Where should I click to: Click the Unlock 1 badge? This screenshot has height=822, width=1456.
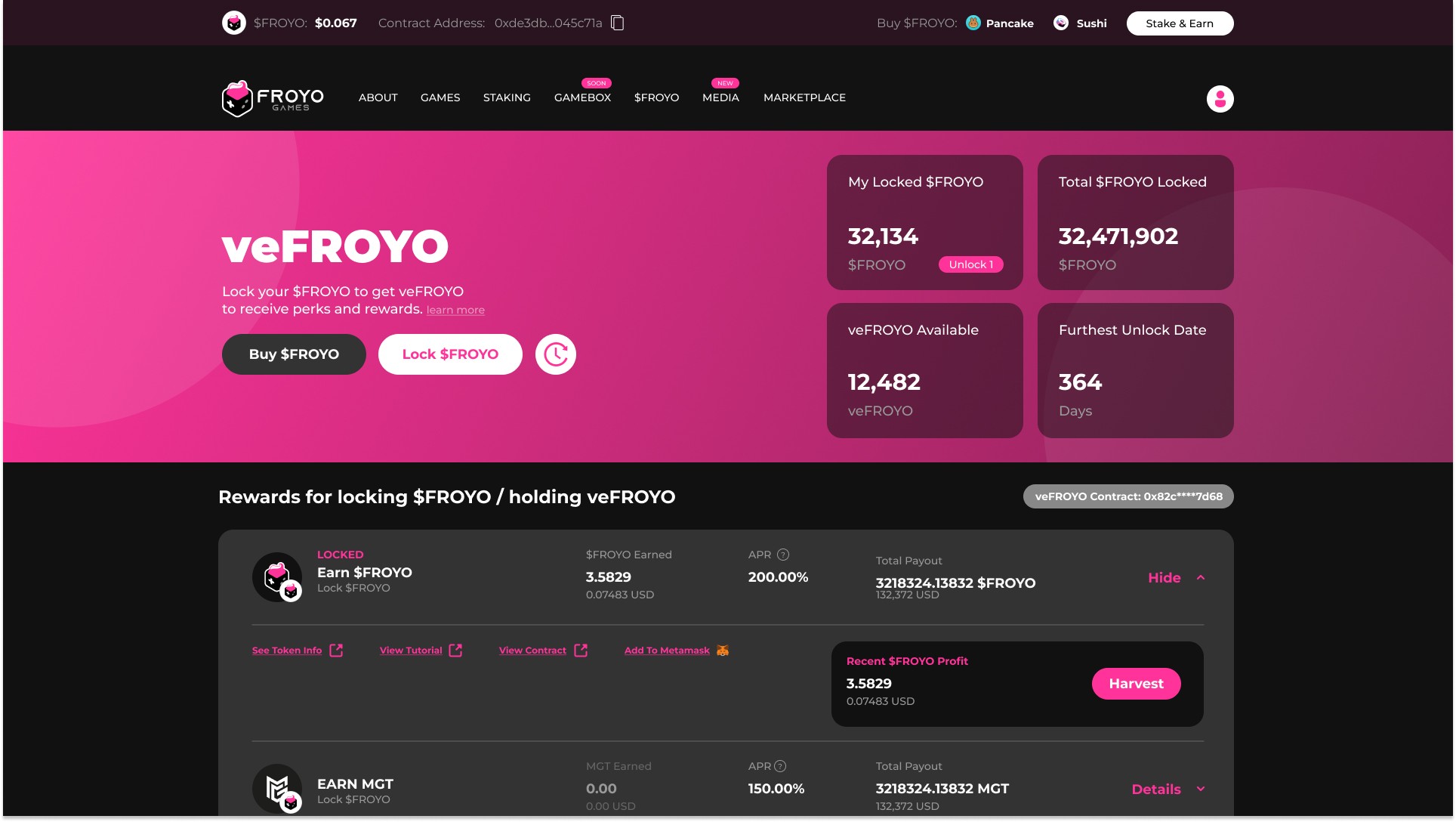pos(970,264)
